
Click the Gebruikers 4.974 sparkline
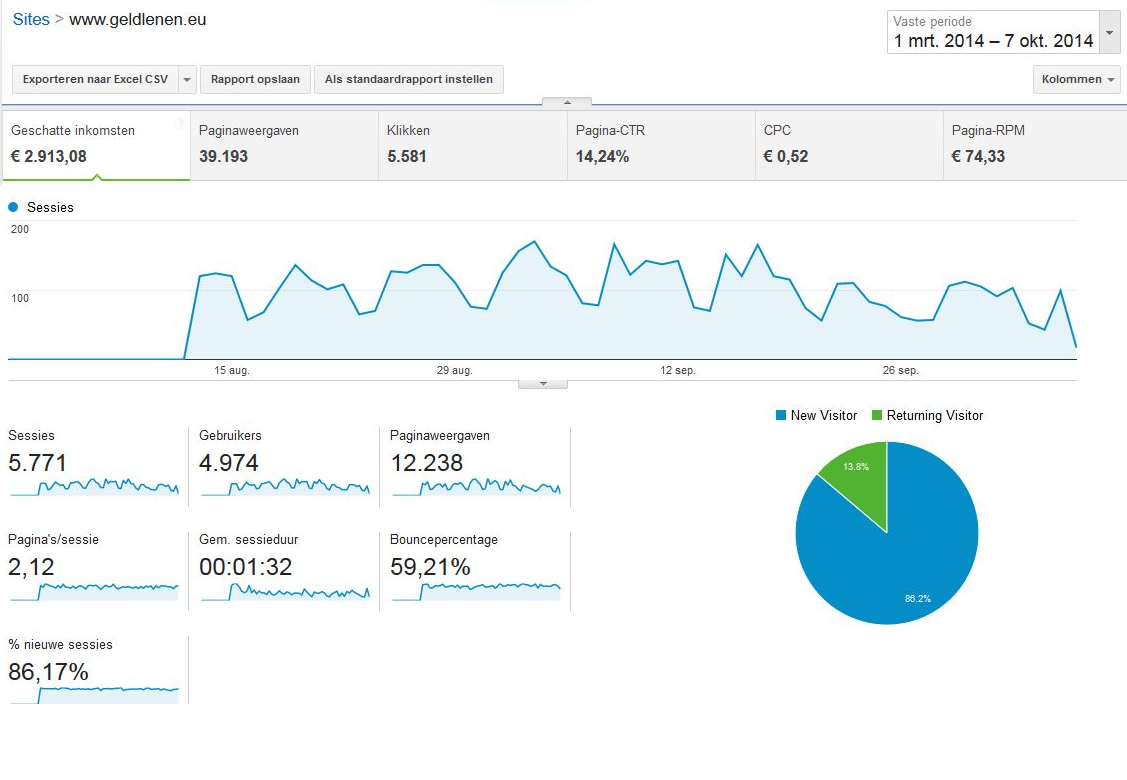[x=285, y=487]
